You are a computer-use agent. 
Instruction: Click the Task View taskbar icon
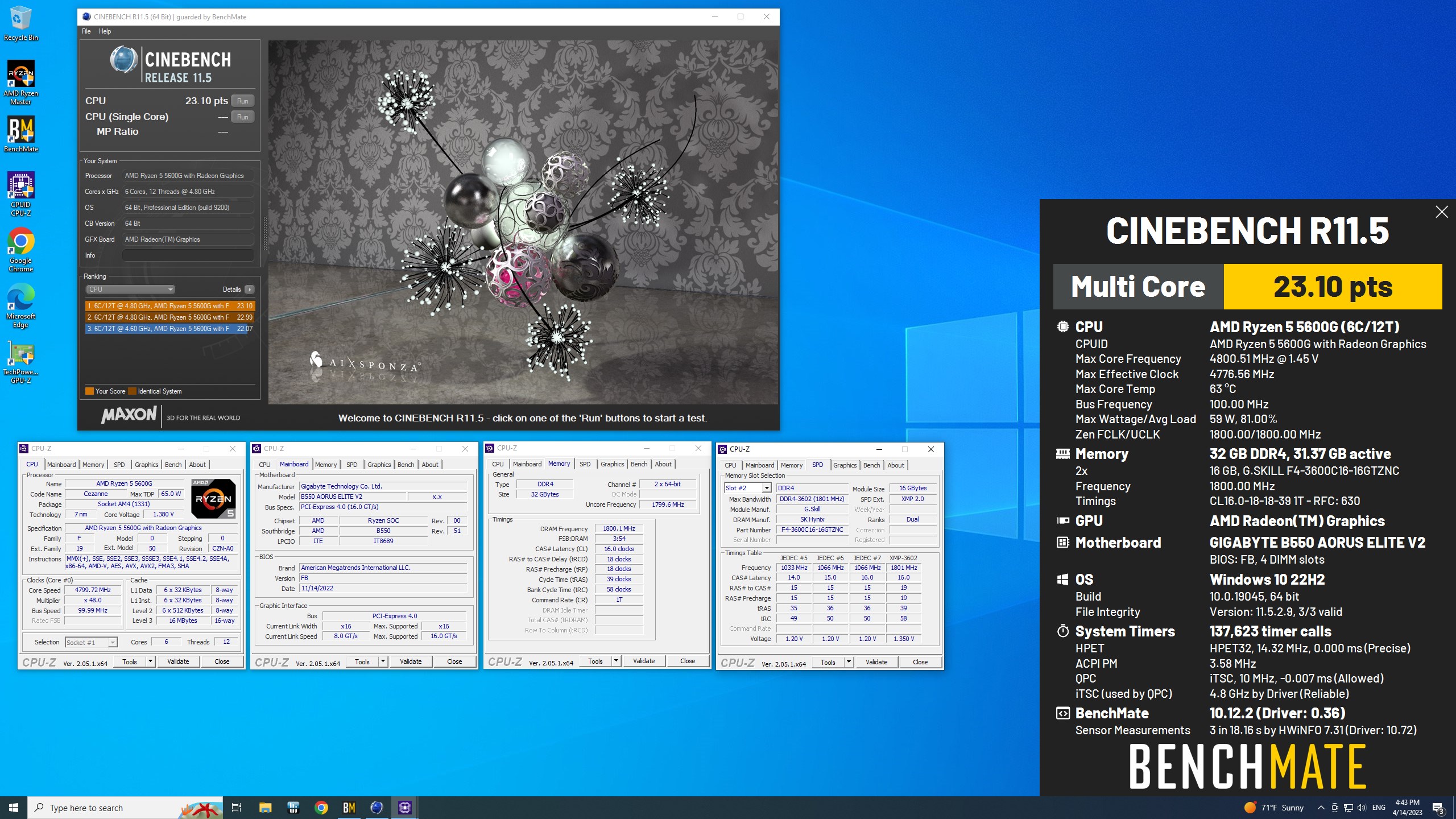coord(237,808)
